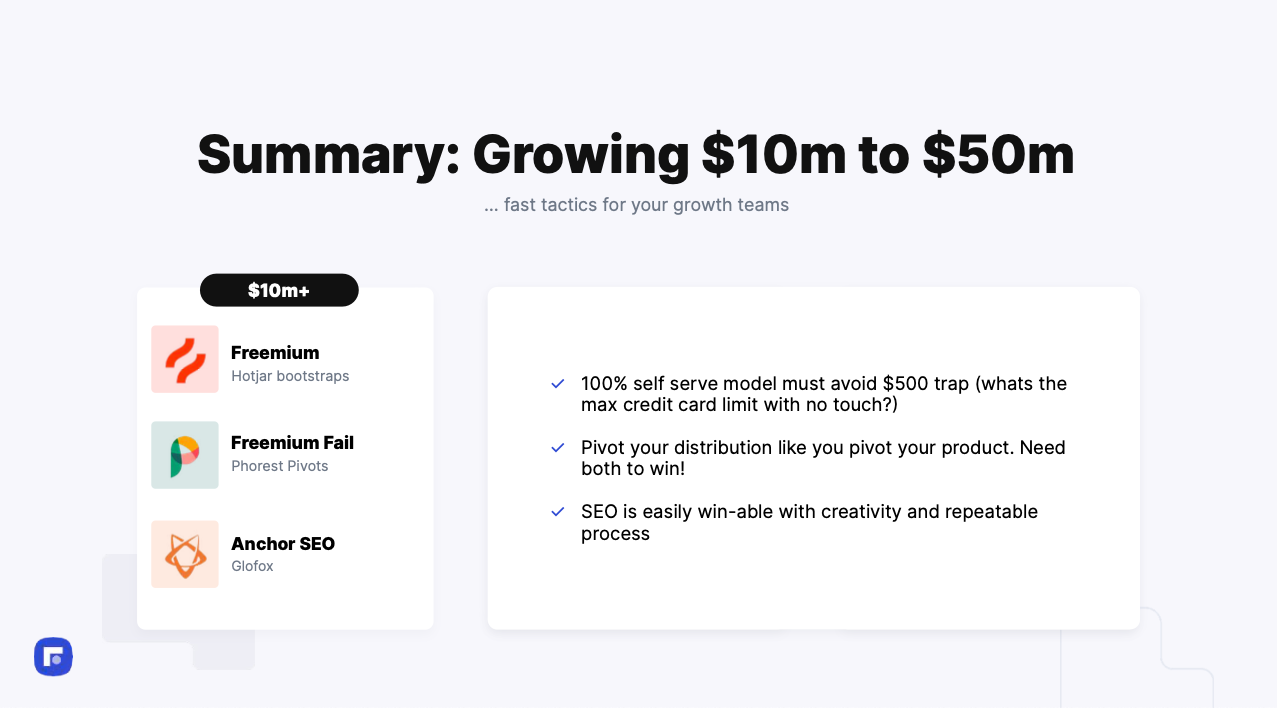Click the Hotjar bootstraps subtitle
The width and height of the screenshot is (1277, 708).
pyautogui.click(x=290, y=376)
